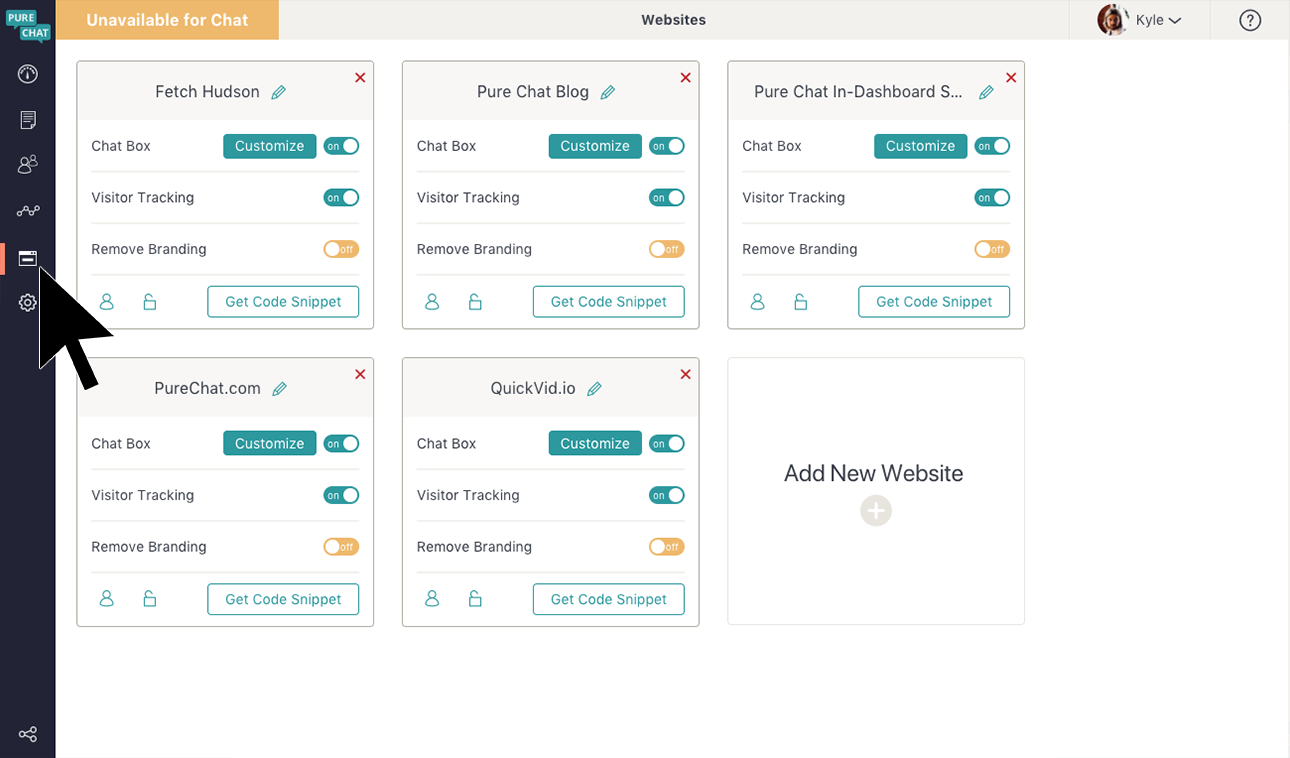Expand the Kyle account dropdown

[1159, 20]
